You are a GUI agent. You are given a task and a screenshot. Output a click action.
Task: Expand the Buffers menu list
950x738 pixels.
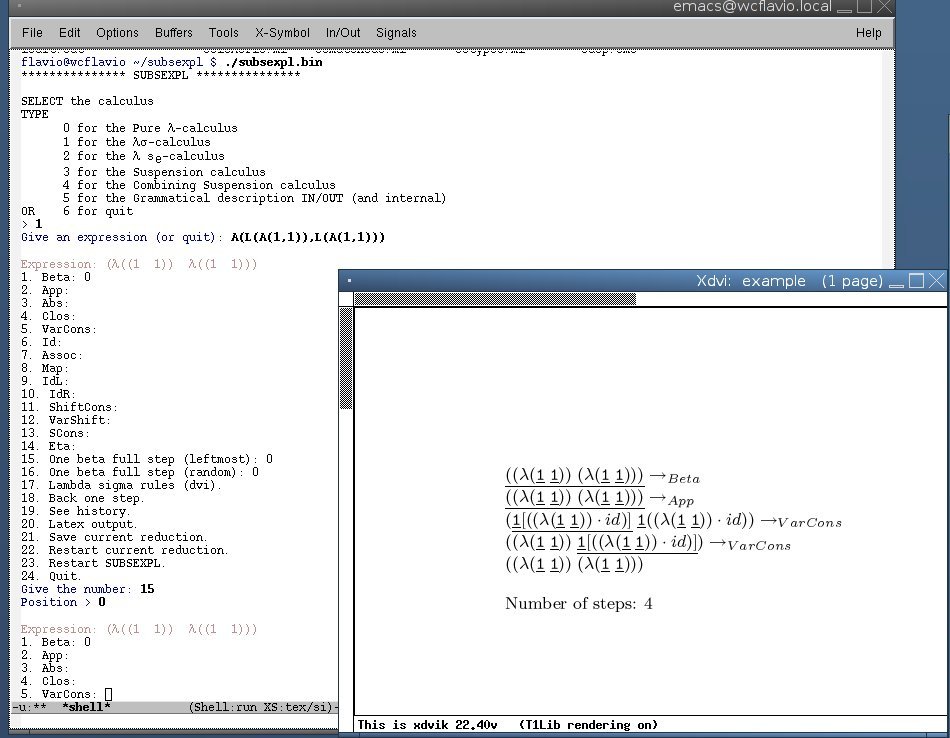[173, 33]
